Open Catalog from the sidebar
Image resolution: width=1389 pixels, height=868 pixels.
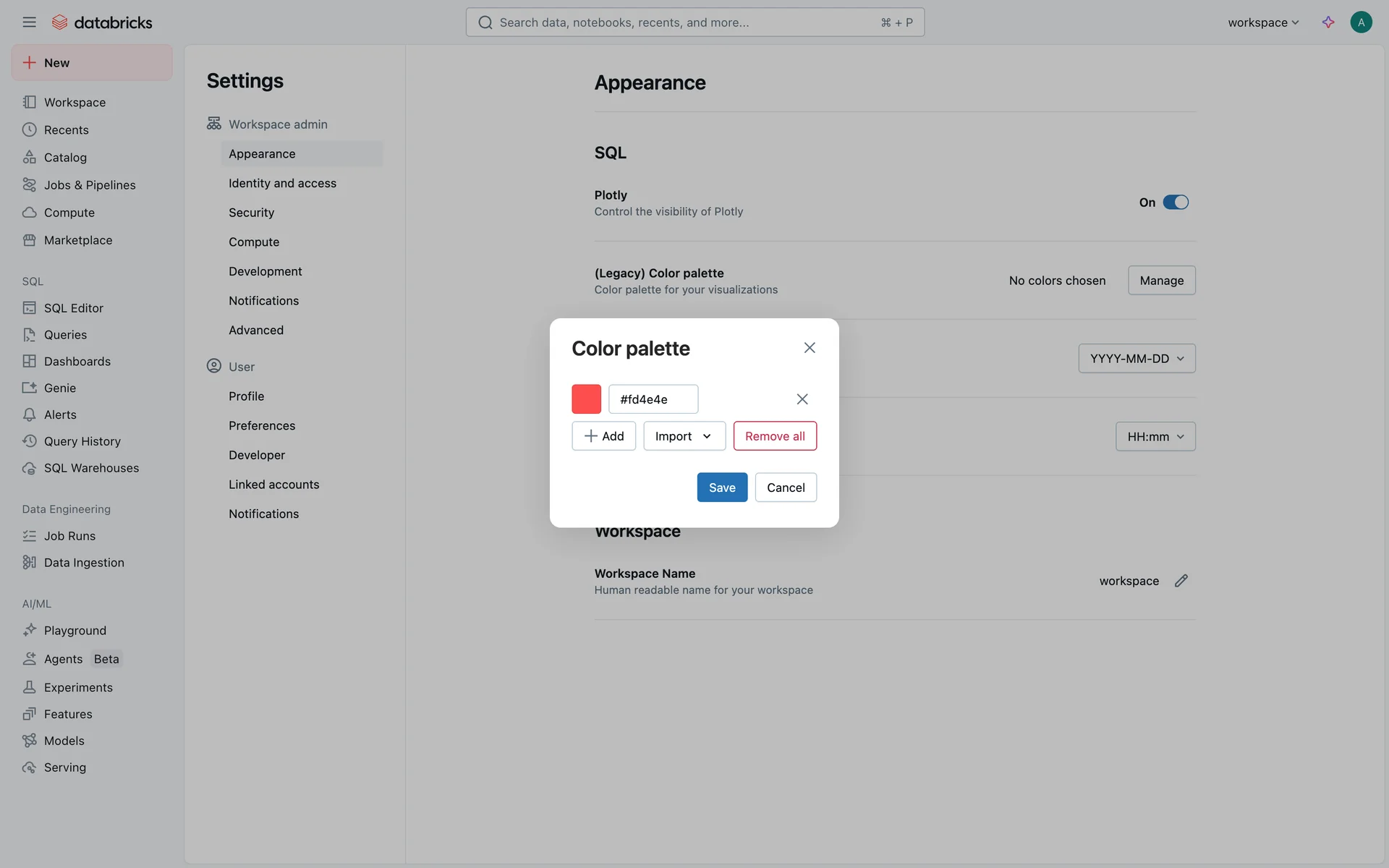(65, 158)
